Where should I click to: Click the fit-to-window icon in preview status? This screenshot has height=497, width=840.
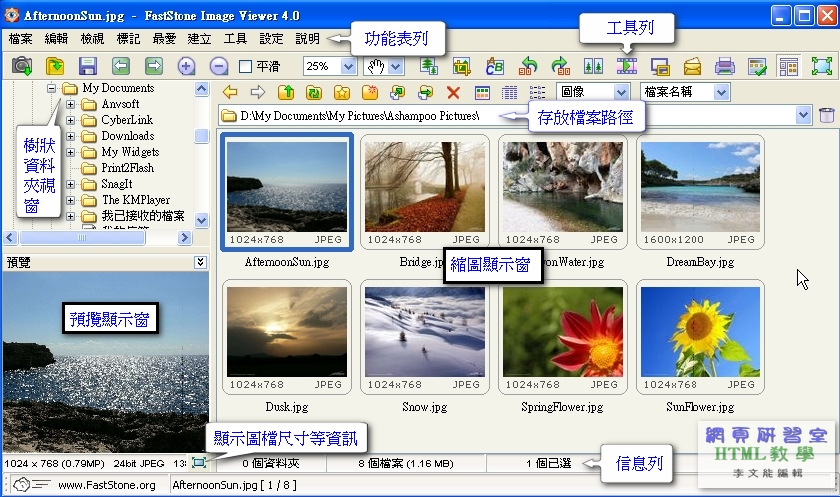(x=199, y=462)
